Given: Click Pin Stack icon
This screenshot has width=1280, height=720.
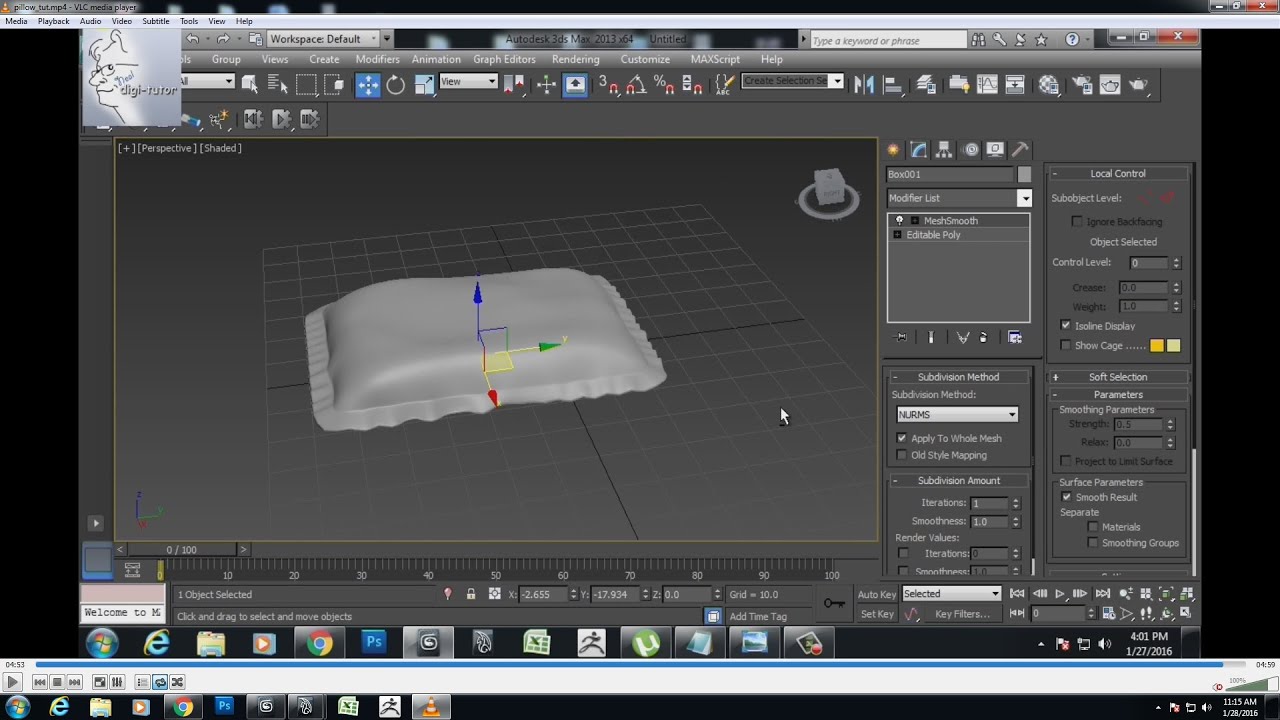Looking at the screenshot, I should (x=901, y=338).
